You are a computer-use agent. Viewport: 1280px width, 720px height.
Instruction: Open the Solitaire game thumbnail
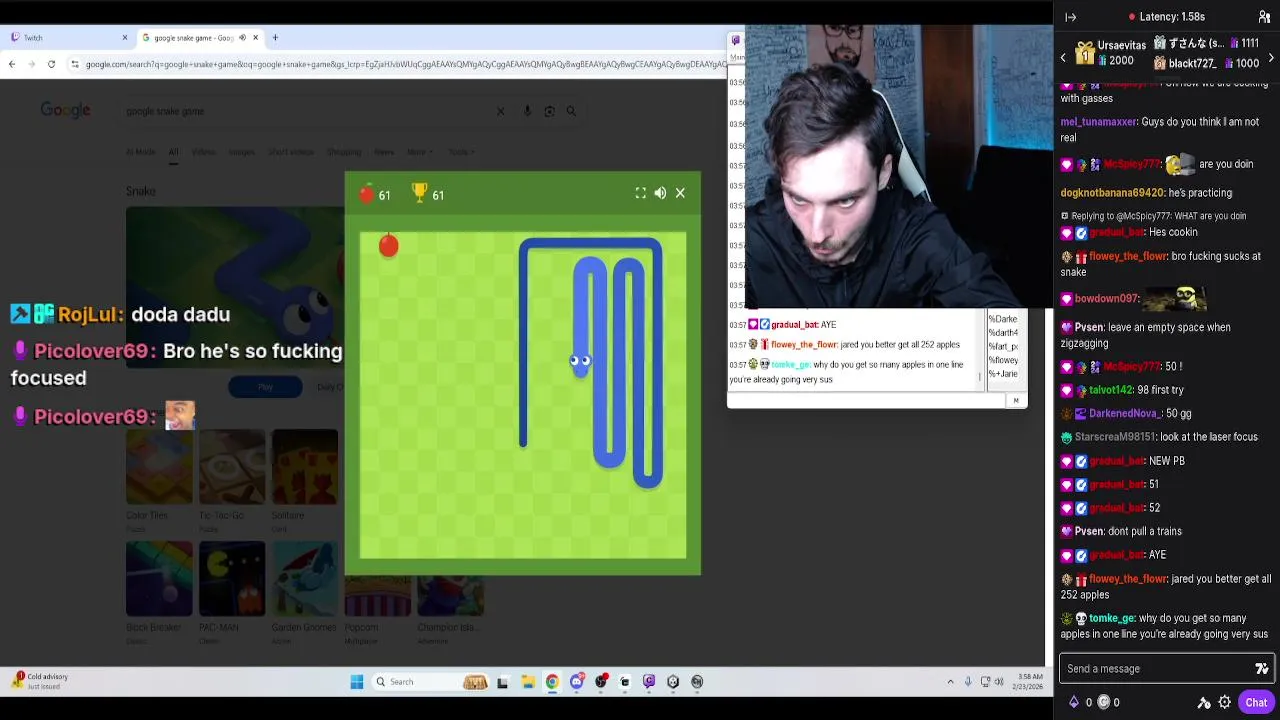pyautogui.click(x=305, y=467)
